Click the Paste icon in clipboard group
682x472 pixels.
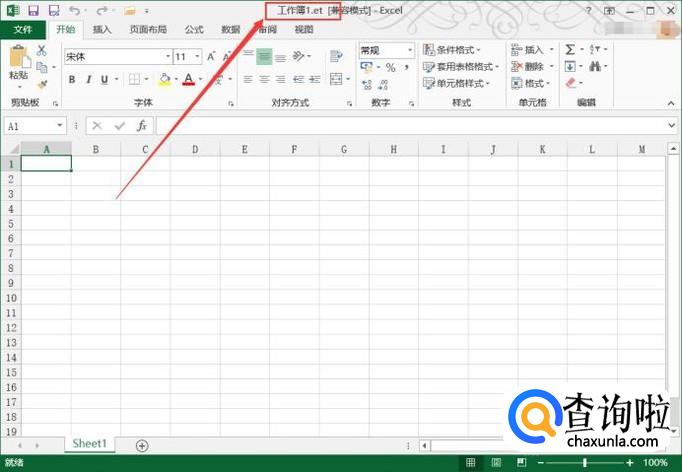18,62
